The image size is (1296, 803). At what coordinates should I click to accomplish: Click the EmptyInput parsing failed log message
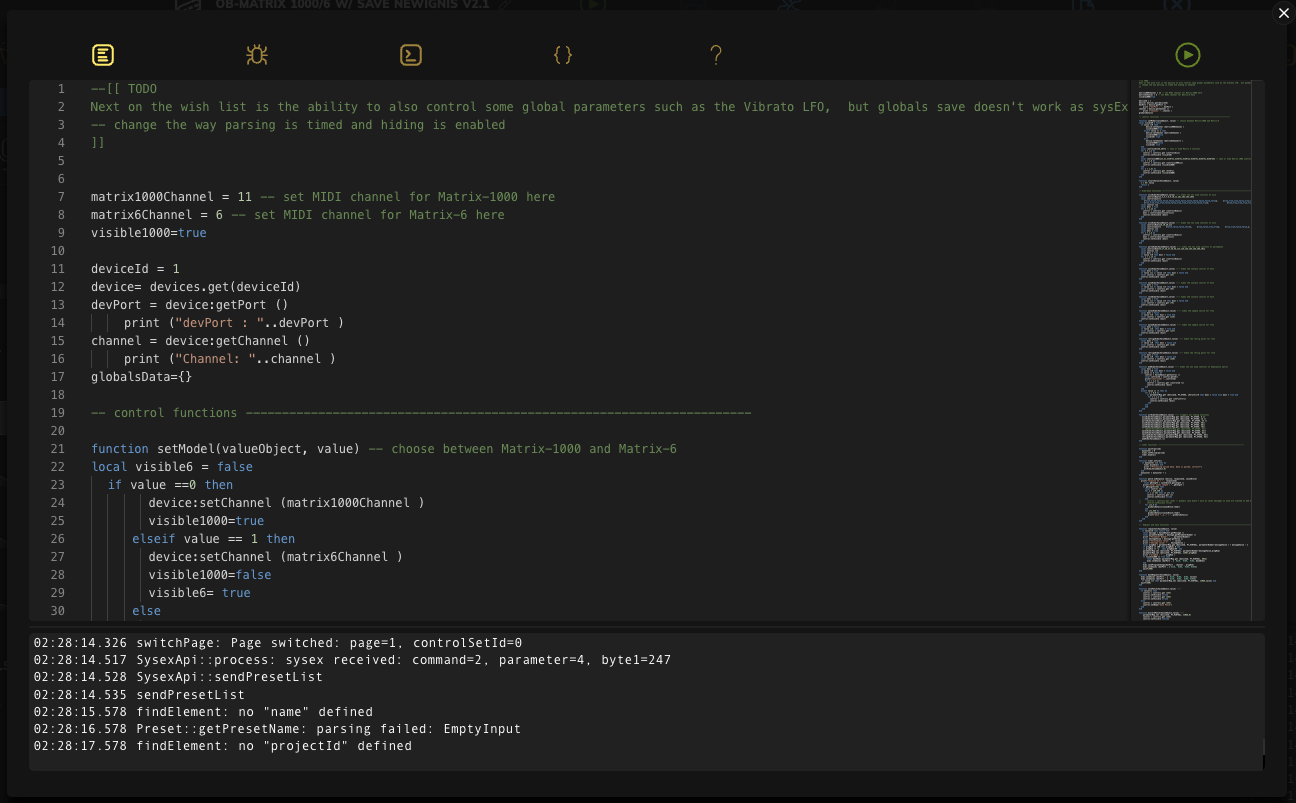[277, 729]
